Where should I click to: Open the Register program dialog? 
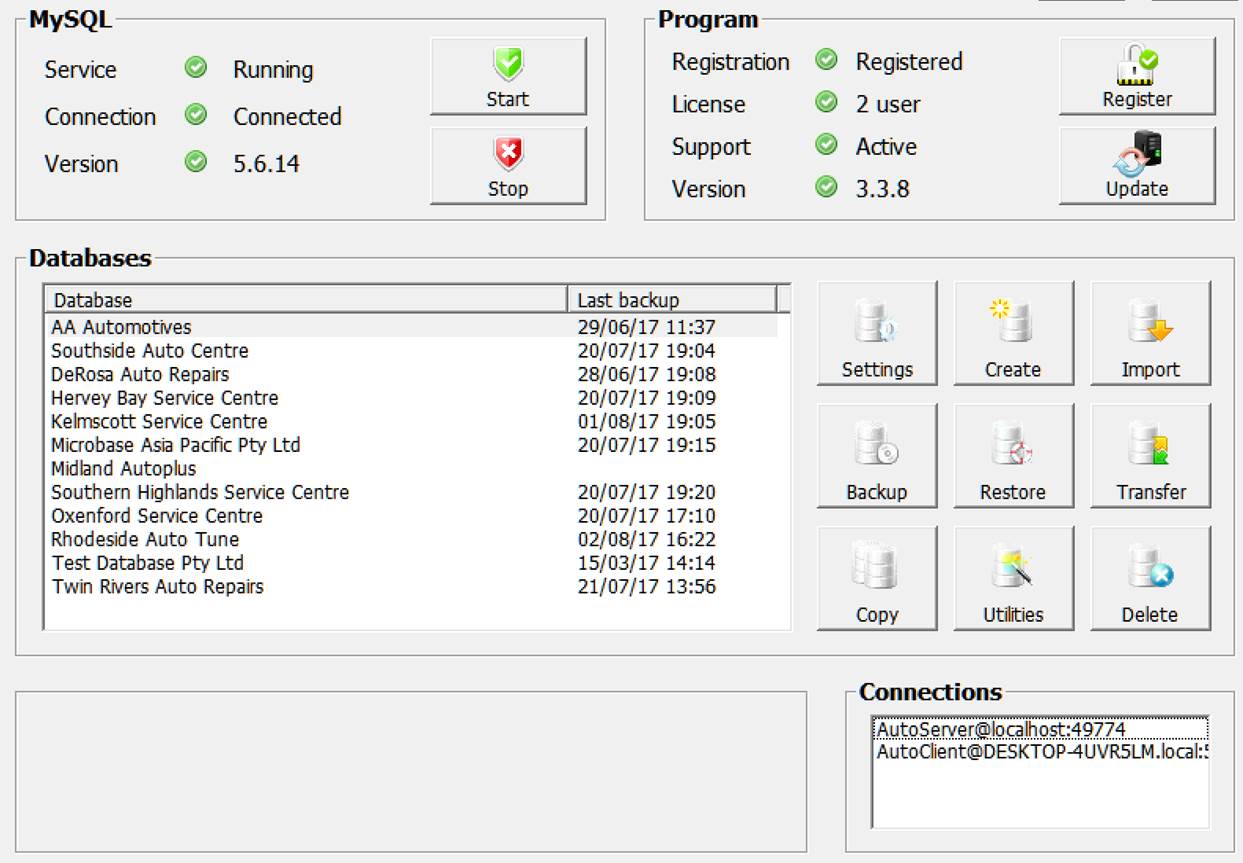coord(1137,77)
